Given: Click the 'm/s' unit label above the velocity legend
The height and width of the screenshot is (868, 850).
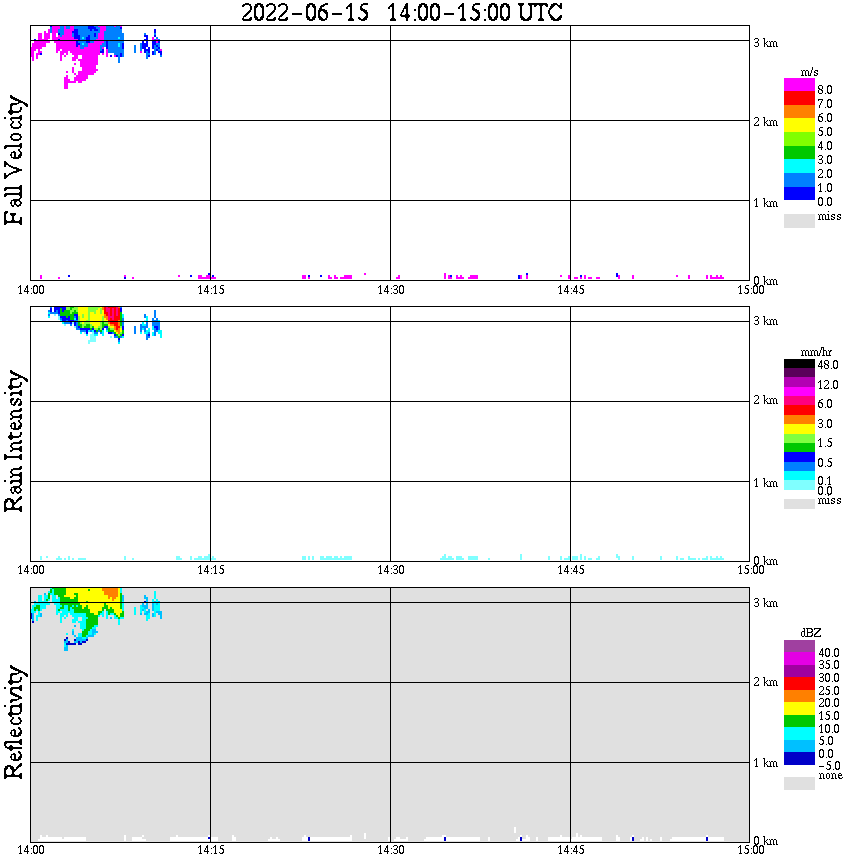Looking at the screenshot, I should (809, 73).
